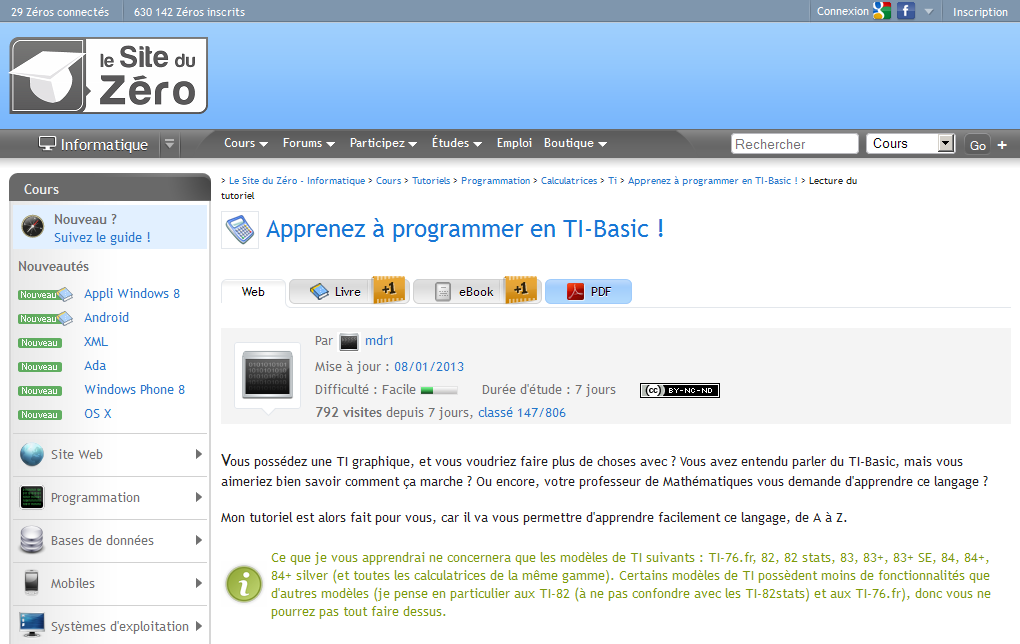This screenshot has height=644, width=1020.
Task: Open the Appli Windows 8 tutorial
Action: click(x=132, y=293)
